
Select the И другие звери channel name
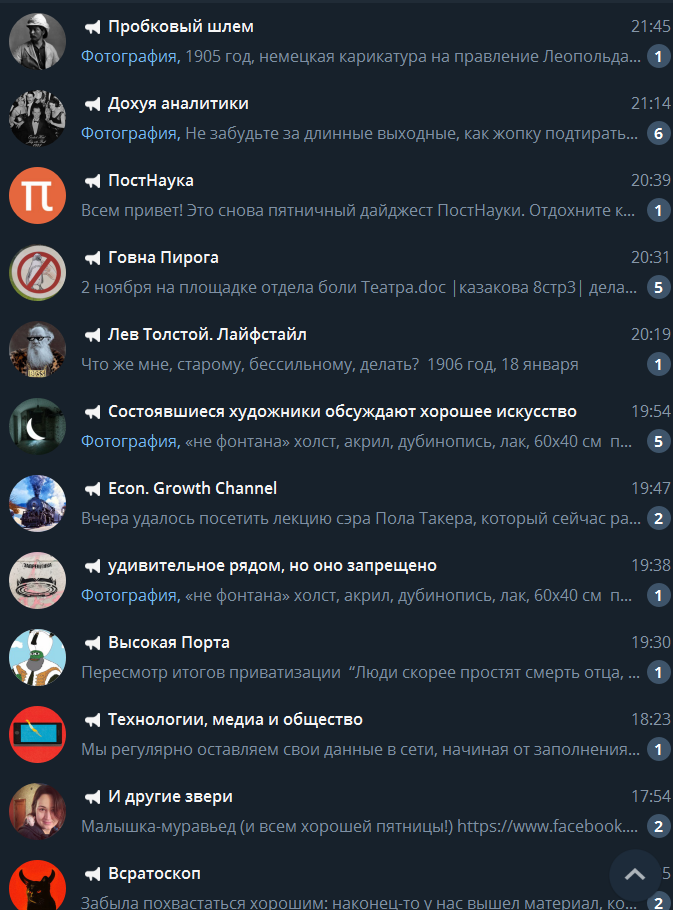pyautogui.click(x=170, y=796)
